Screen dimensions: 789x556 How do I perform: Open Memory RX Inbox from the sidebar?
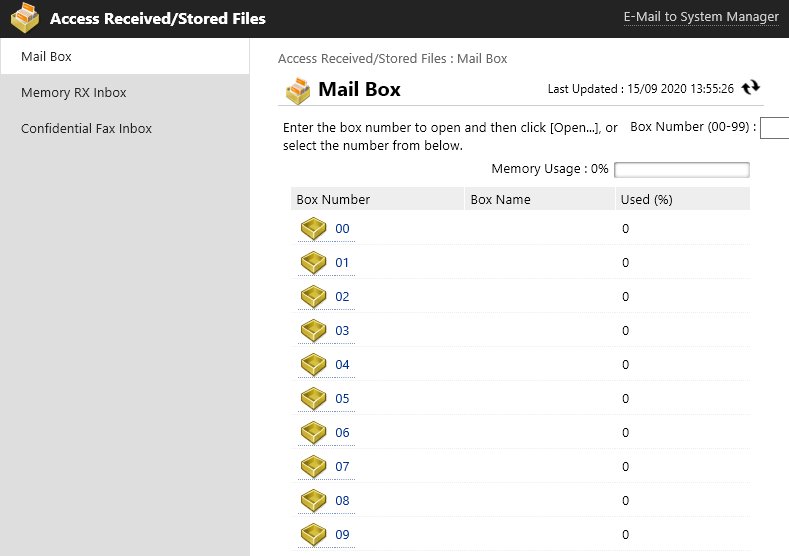[x=74, y=93]
